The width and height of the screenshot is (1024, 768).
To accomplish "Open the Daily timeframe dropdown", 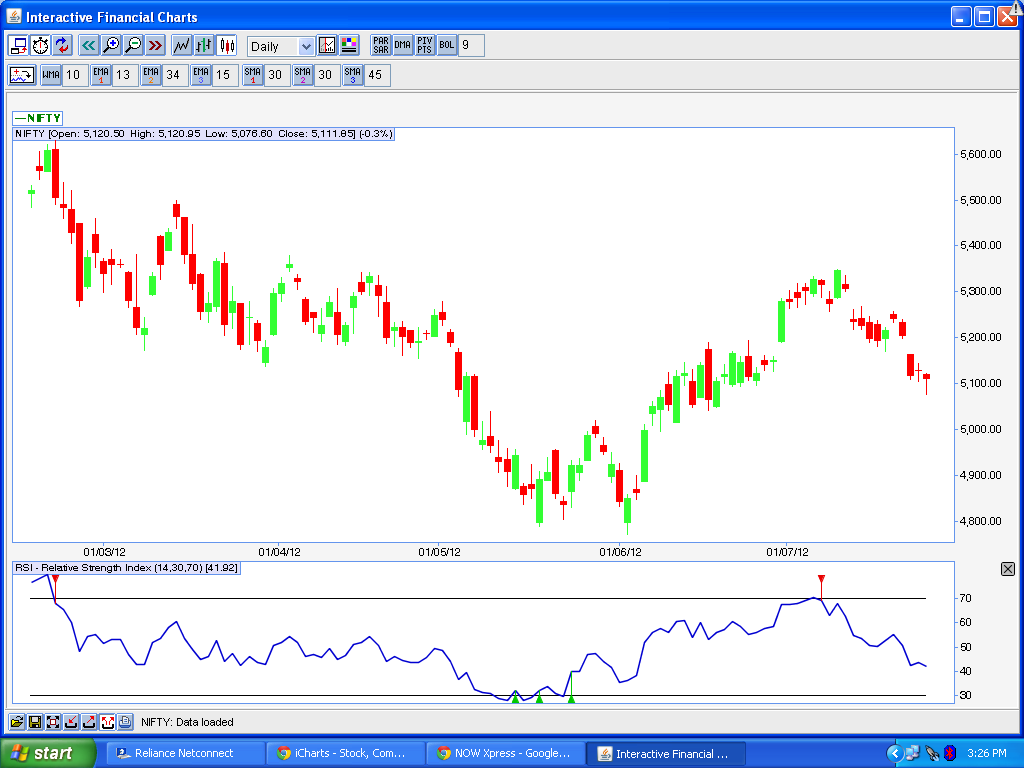I will 306,46.
